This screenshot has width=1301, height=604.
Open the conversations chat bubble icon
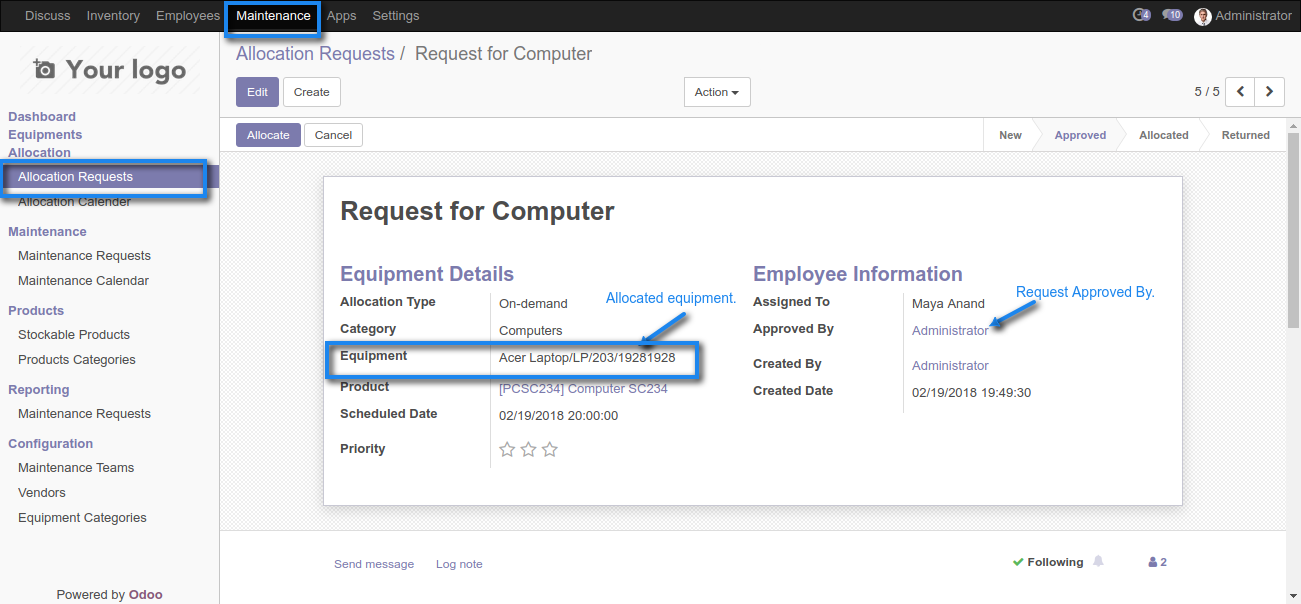pos(1172,15)
